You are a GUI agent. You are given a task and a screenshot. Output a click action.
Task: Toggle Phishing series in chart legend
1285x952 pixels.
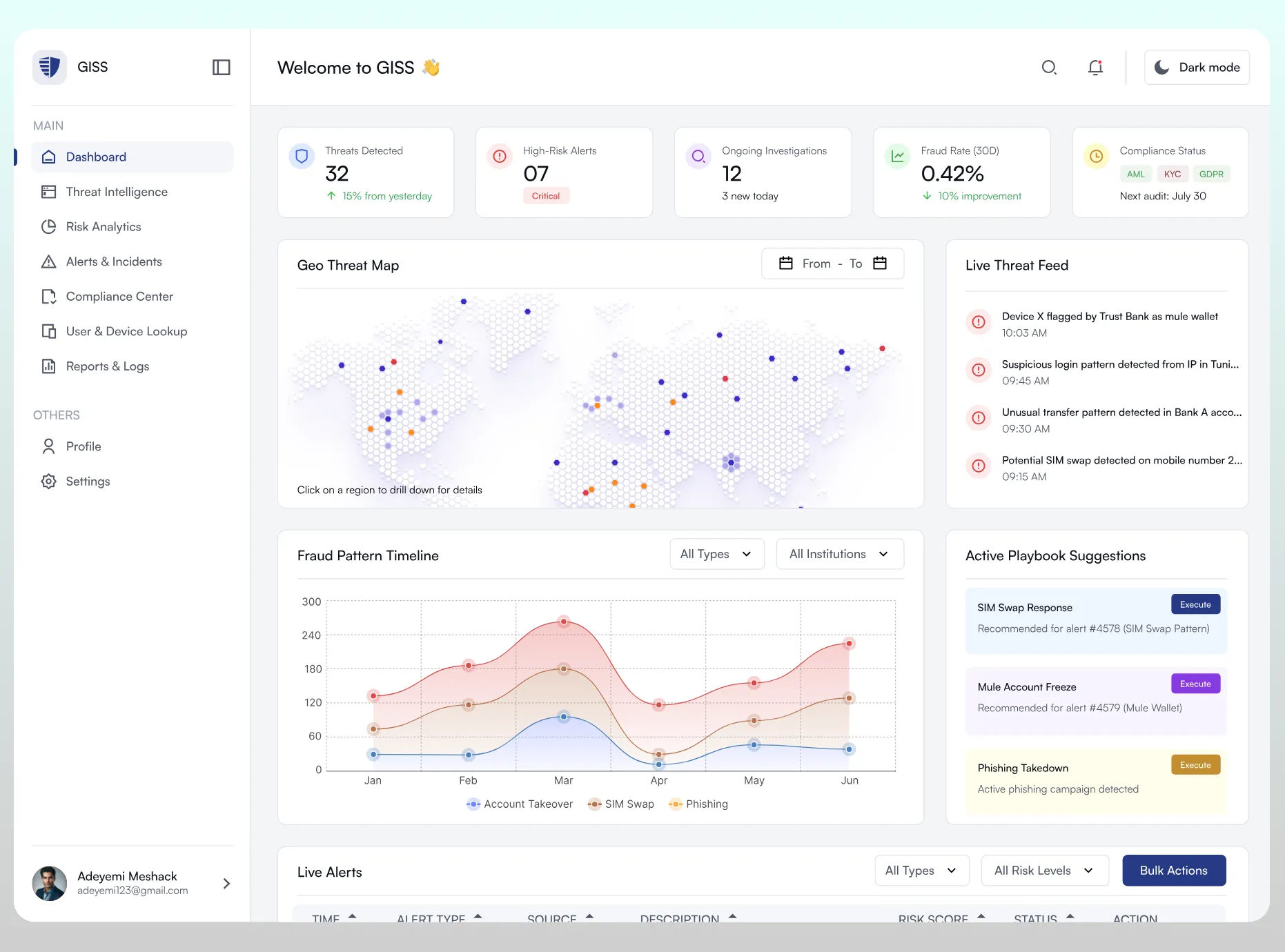point(698,804)
